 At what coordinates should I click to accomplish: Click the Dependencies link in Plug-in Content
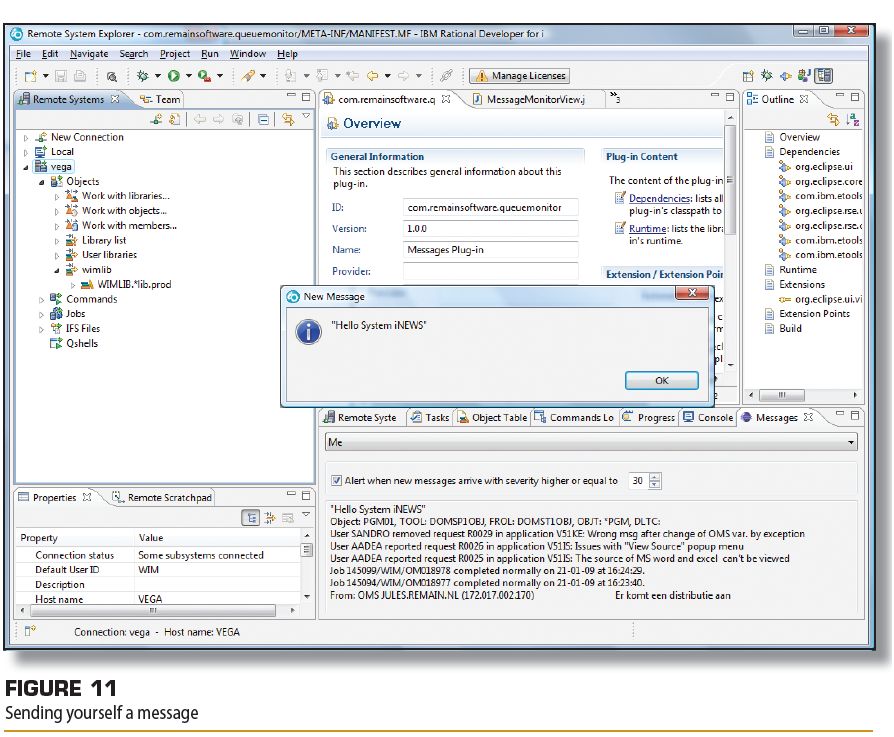(x=660, y=198)
